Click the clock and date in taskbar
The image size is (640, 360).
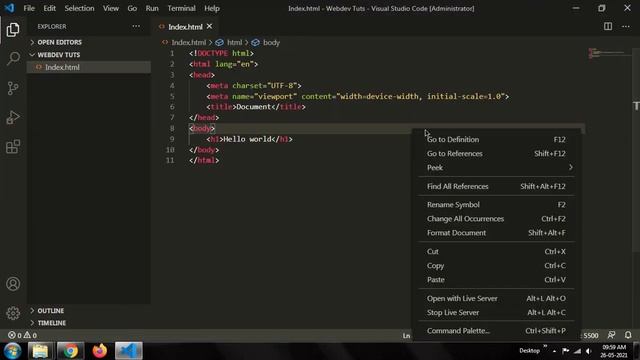(613, 351)
